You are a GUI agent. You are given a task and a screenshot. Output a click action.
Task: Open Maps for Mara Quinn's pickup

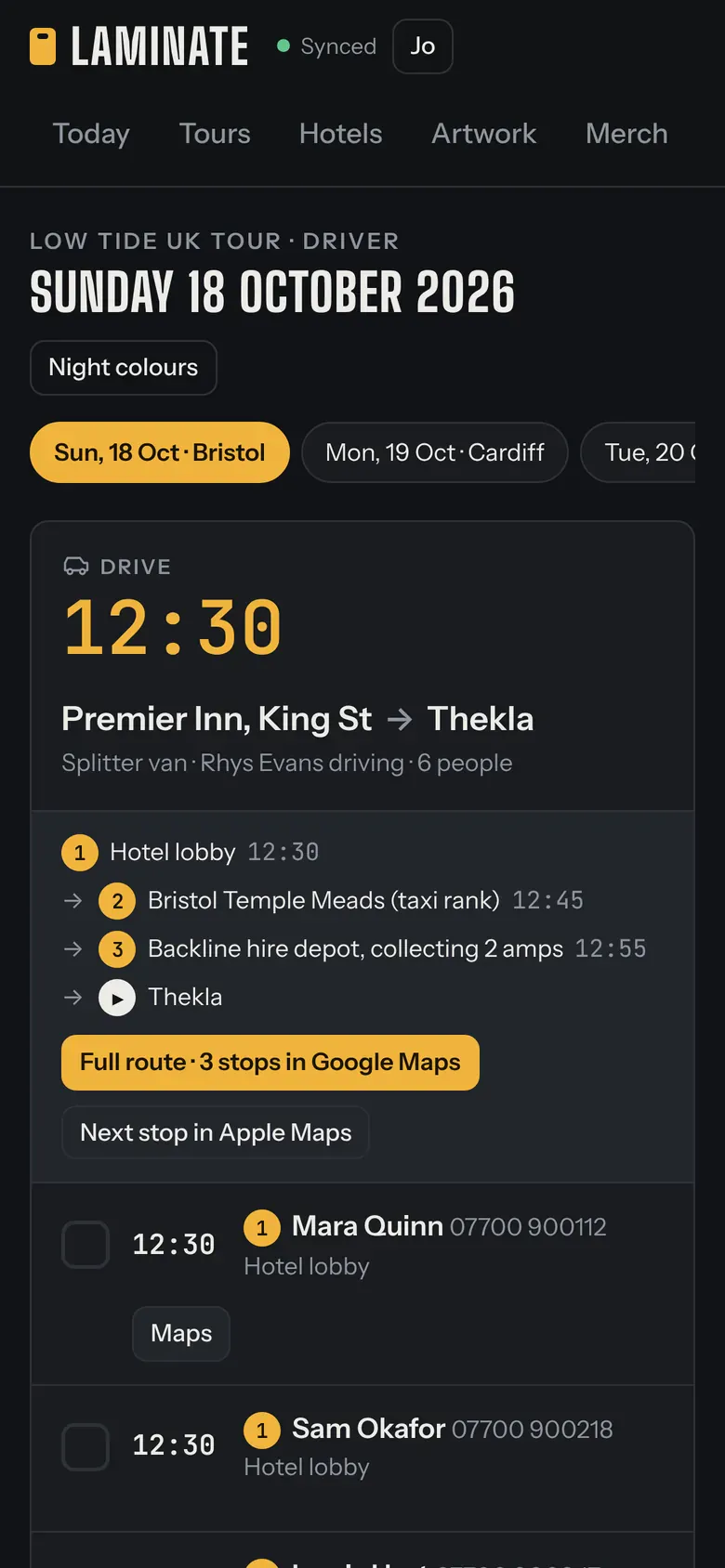[181, 1334]
